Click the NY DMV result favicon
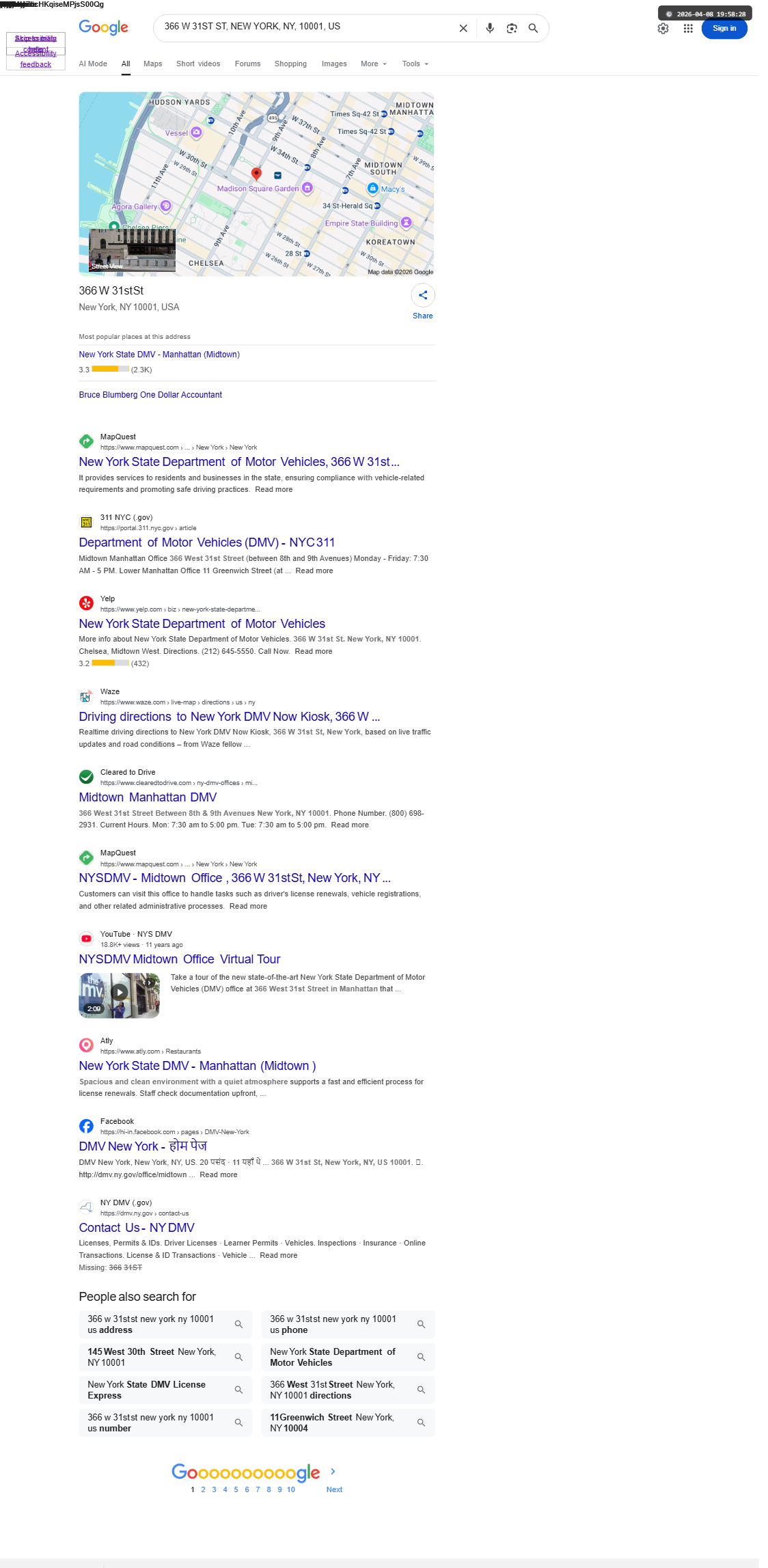Screen dimensions: 768x1568 pos(86,1207)
